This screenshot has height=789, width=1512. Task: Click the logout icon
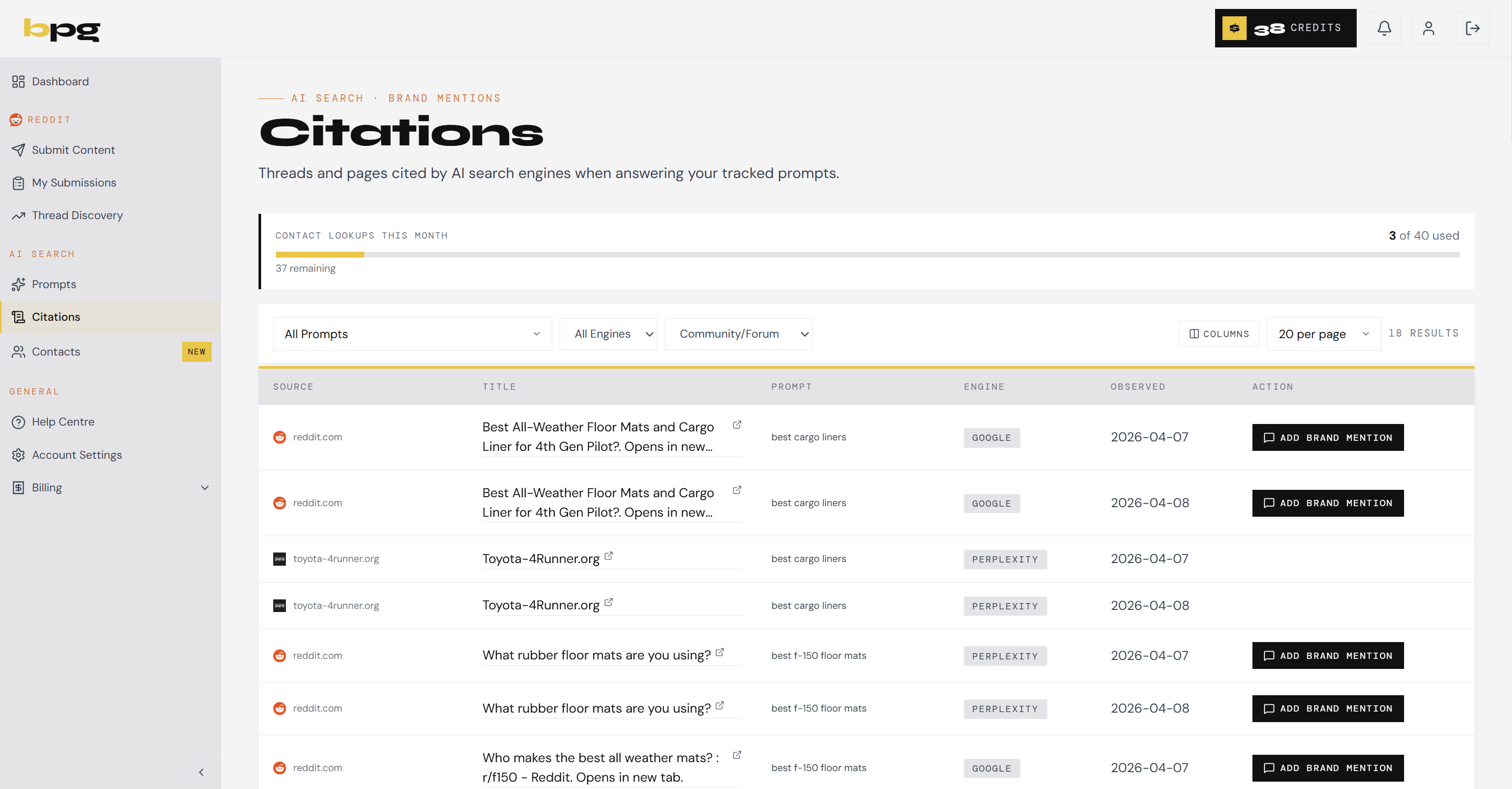1472,28
